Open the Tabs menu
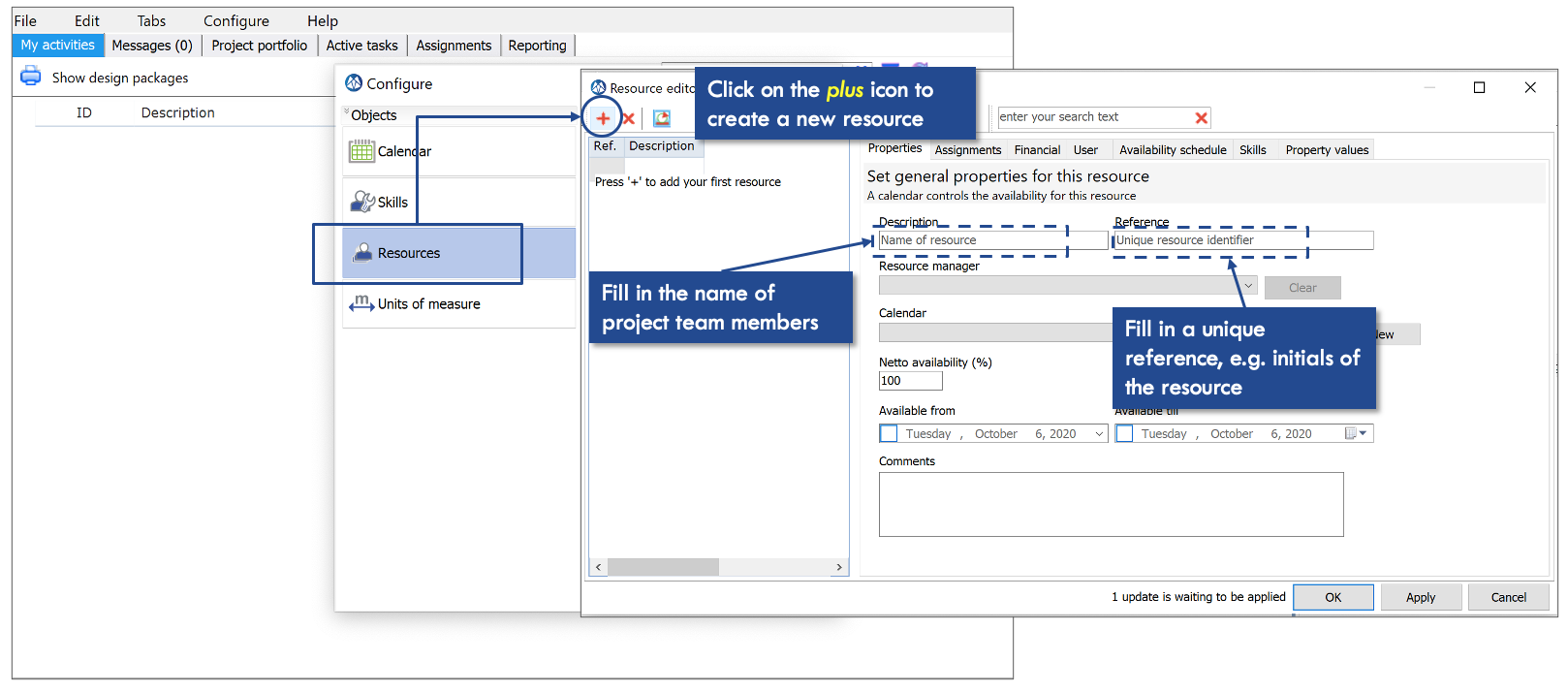Viewport: 1568px width, 692px height. point(151,20)
